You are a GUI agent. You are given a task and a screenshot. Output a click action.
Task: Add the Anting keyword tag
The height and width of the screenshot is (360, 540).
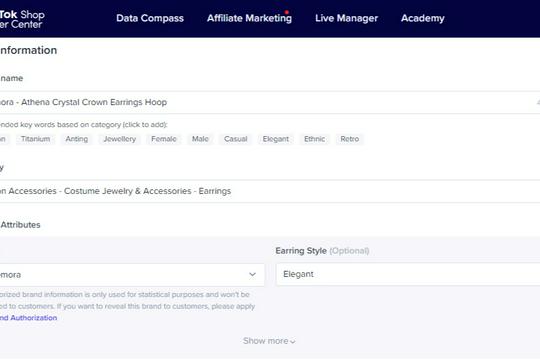[76, 139]
